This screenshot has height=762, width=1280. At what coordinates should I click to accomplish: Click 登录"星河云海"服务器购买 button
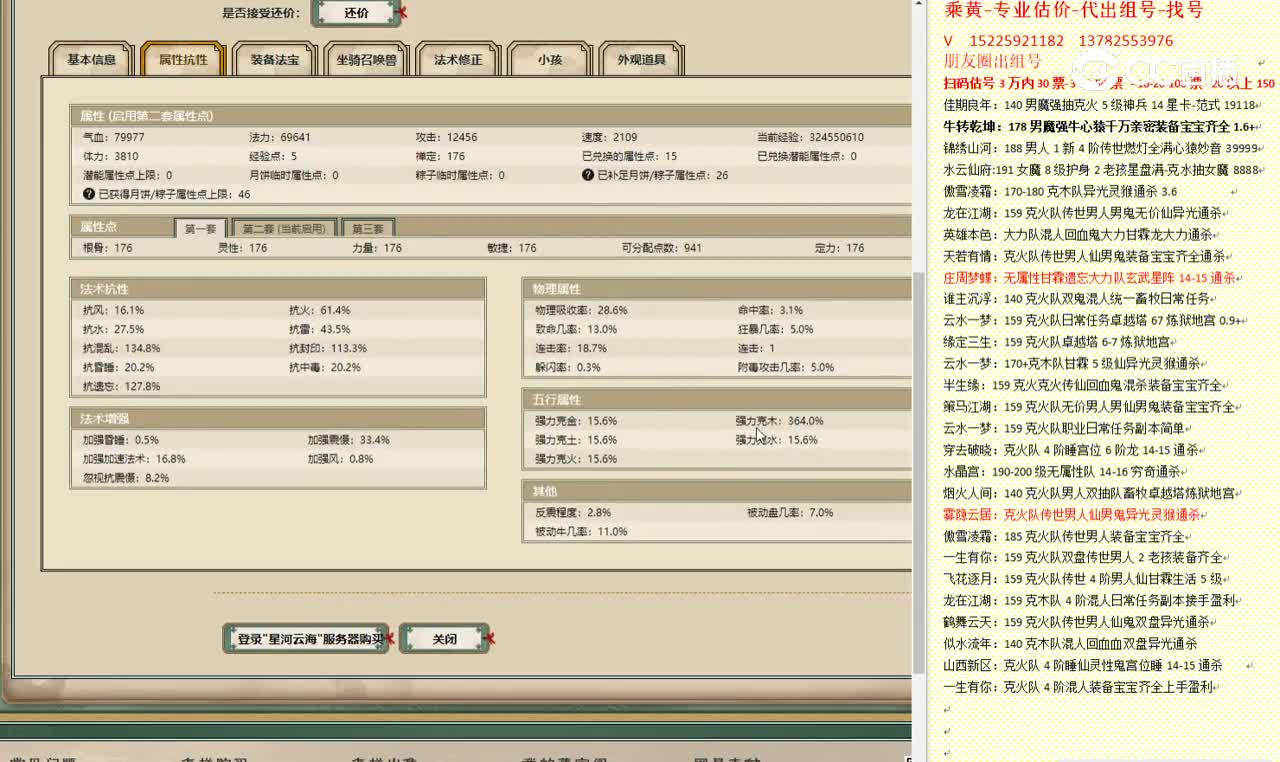point(304,639)
